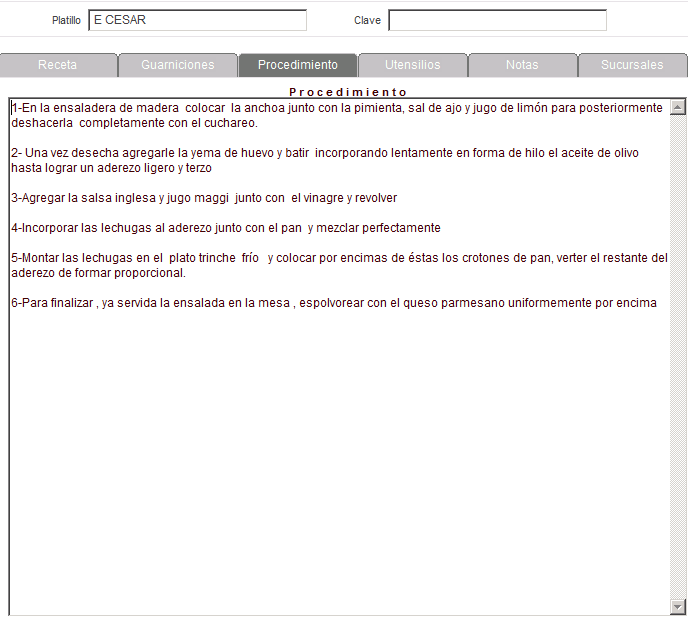Place cursor in step 2 about yema de huevo
Viewport: 688px width, 618px height.
(300, 153)
